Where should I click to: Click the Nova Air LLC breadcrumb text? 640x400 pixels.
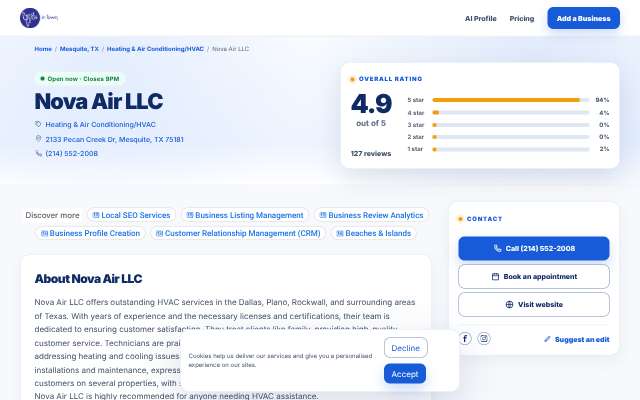[x=231, y=49]
